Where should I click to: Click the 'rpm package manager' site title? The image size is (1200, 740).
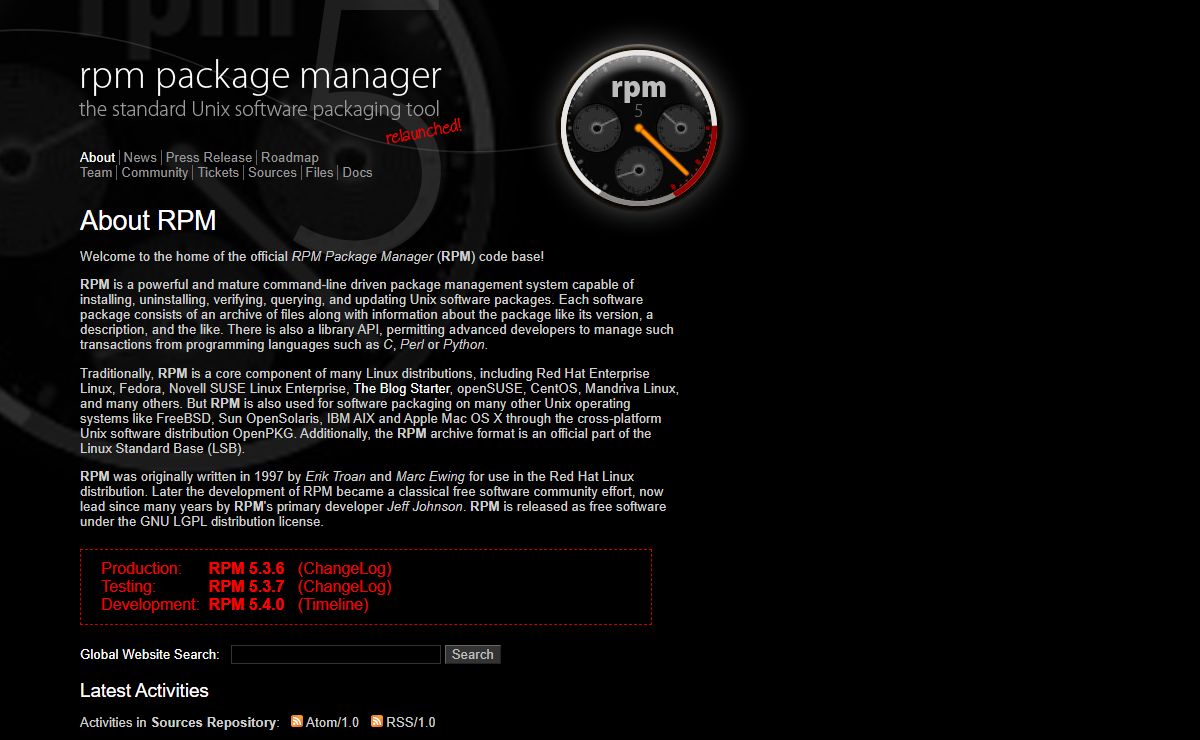(x=260, y=77)
